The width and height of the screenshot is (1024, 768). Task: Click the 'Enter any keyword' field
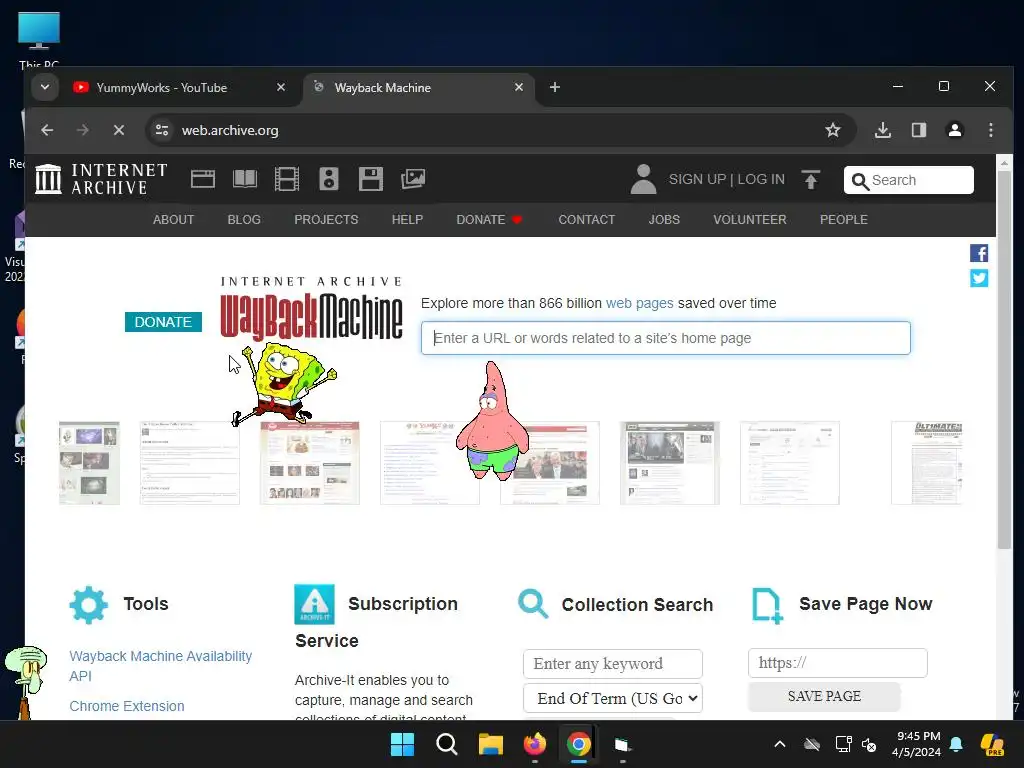point(613,664)
